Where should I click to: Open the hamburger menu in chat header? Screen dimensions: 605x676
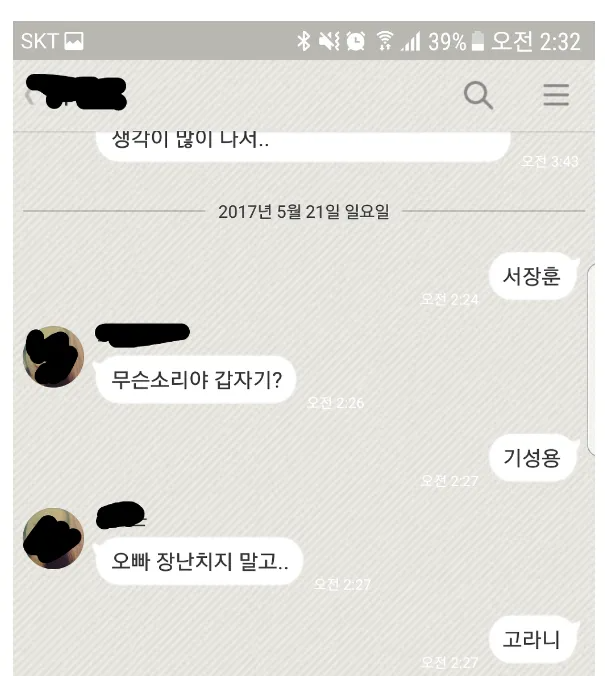click(x=556, y=95)
